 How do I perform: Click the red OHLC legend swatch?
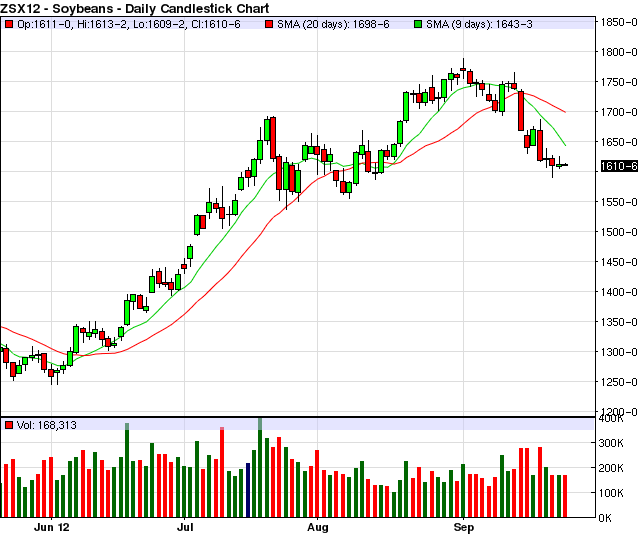pos(9,24)
